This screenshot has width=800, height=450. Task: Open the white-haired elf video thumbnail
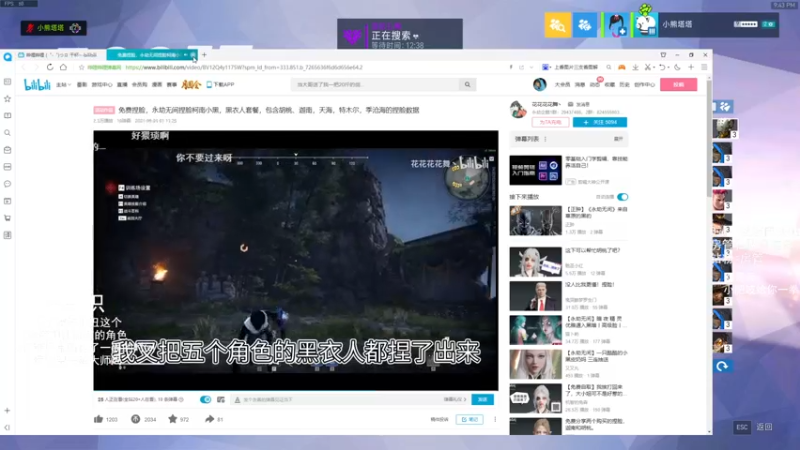(x=535, y=262)
